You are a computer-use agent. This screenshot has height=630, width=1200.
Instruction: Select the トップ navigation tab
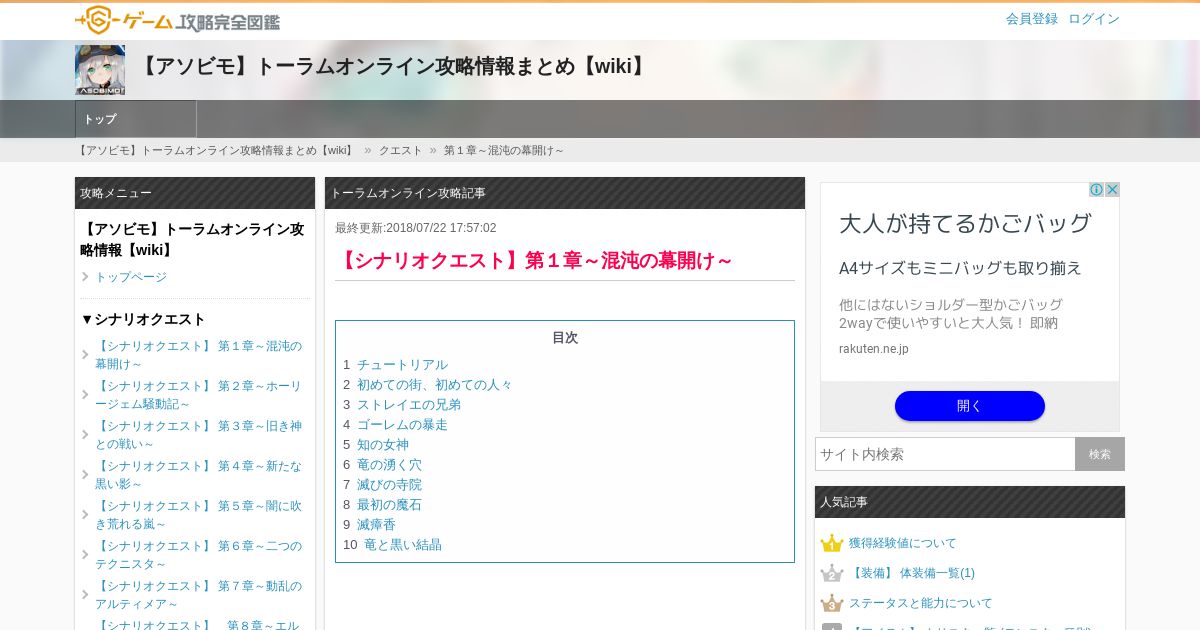(136, 119)
